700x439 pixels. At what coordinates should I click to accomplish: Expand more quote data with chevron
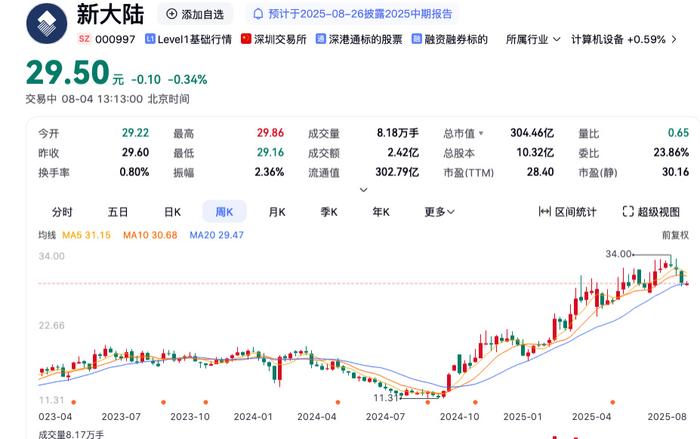click(363, 190)
